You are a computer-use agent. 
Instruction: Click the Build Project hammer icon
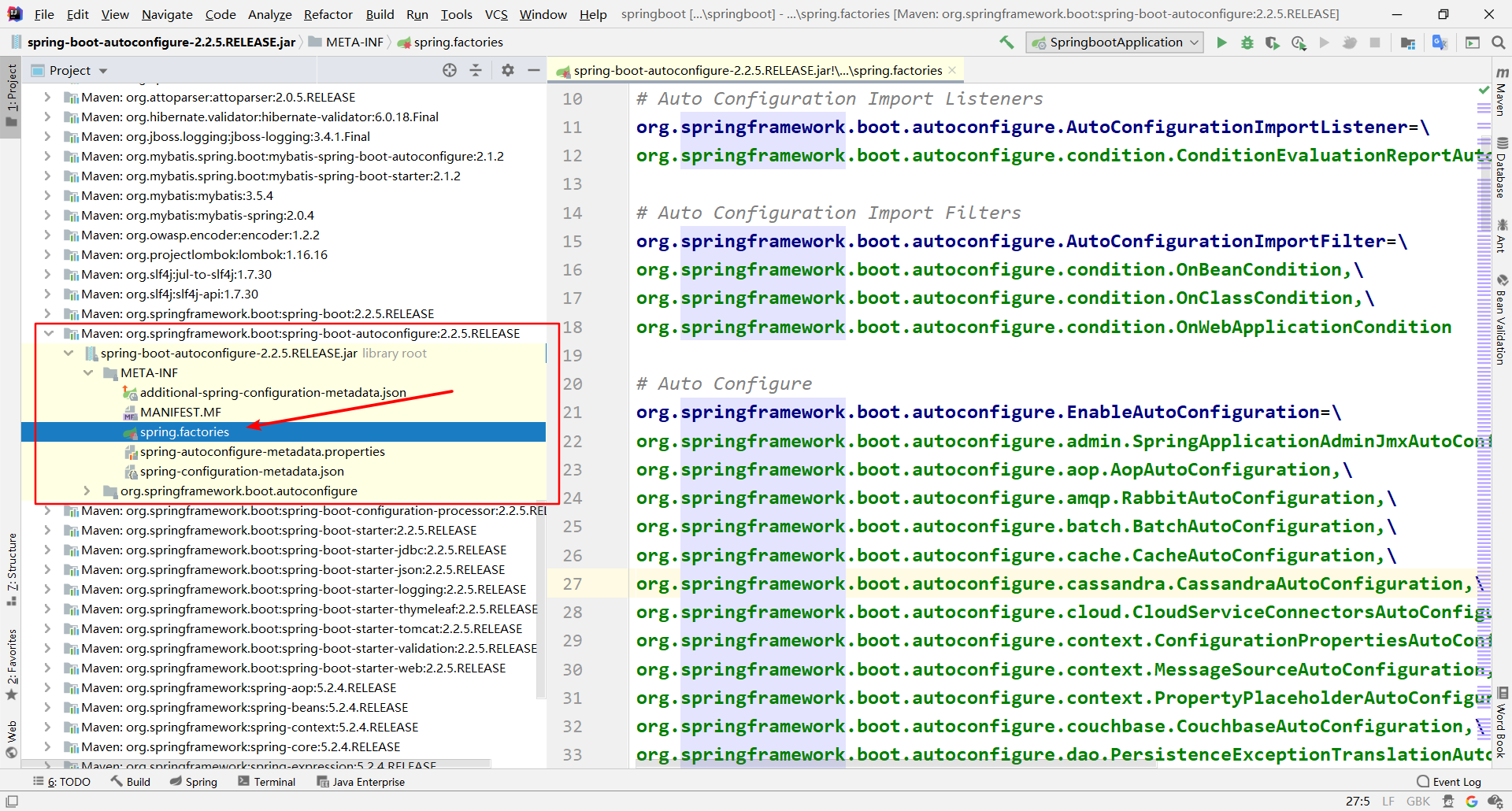pos(1006,43)
